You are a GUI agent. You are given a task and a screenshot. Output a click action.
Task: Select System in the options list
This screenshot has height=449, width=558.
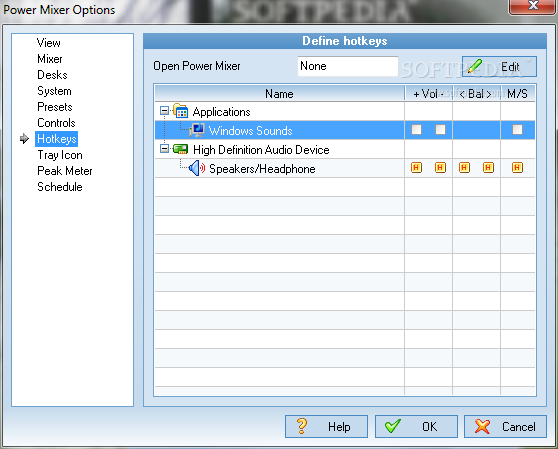click(54, 91)
